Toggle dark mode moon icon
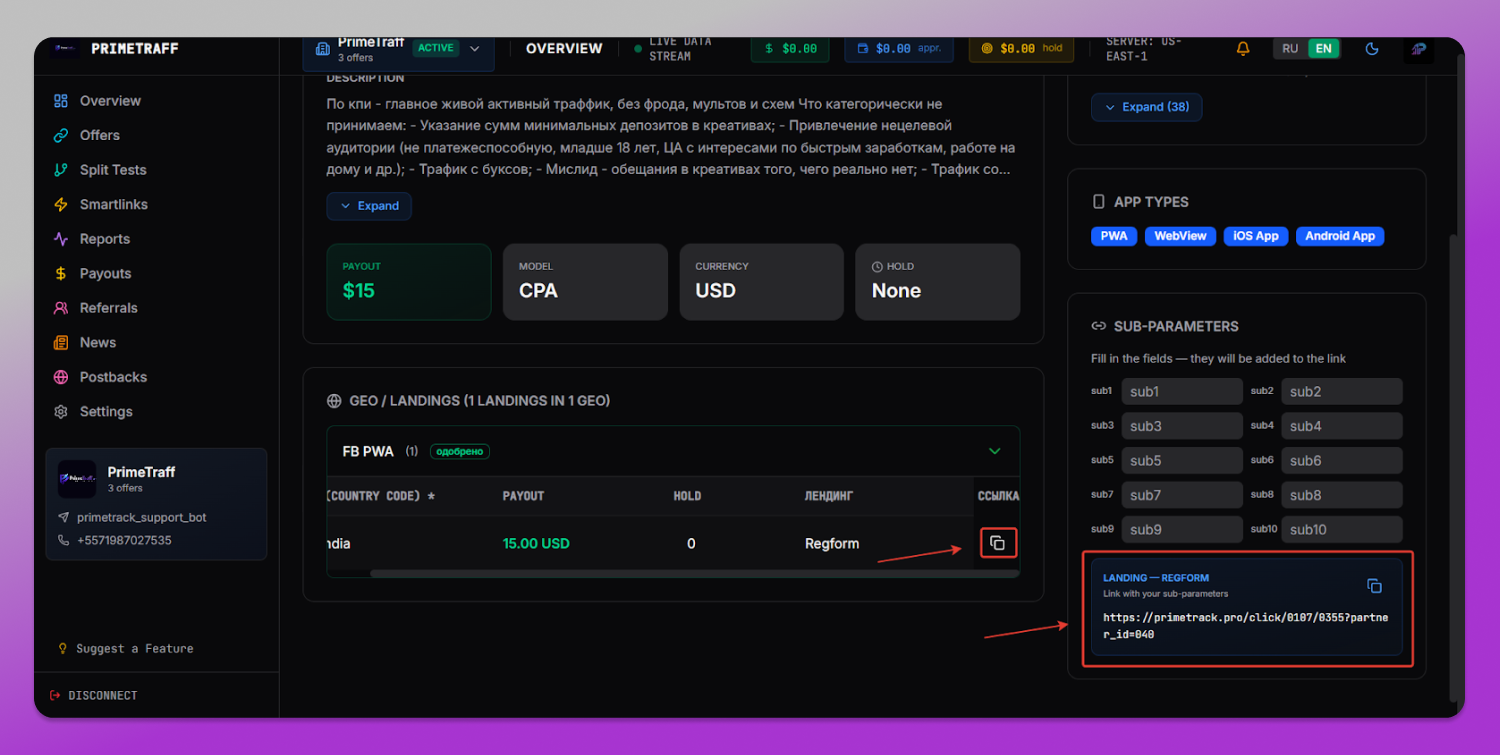Screen dimensions: 1500x755 click(x=1372, y=48)
